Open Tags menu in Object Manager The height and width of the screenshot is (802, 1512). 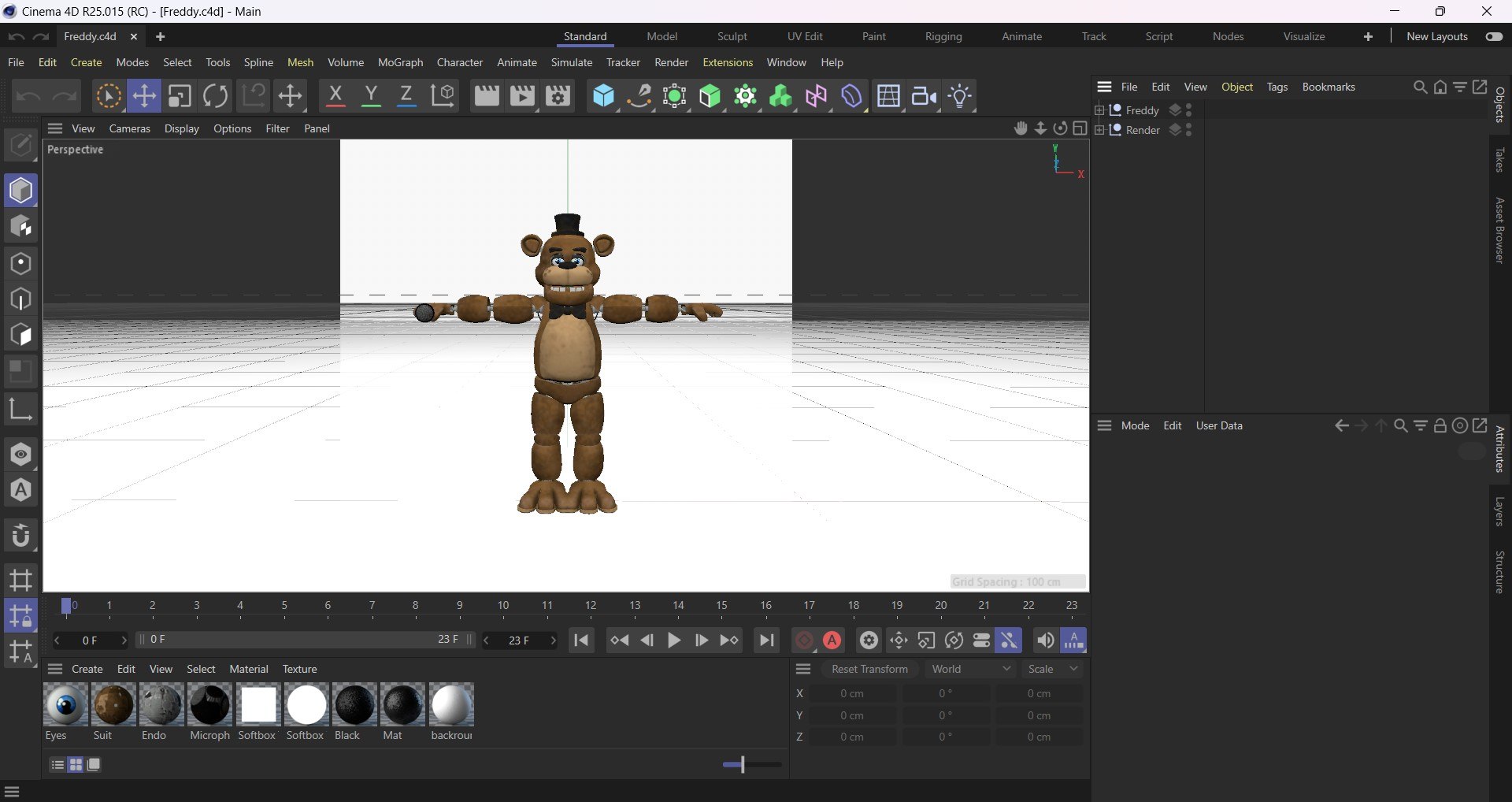(1277, 87)
